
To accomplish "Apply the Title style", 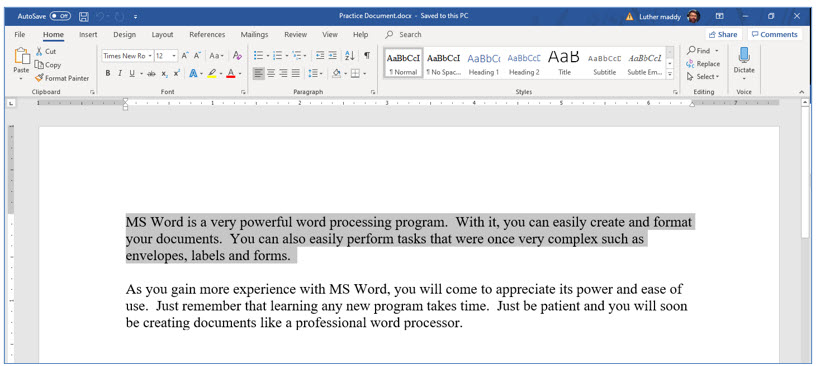I will pos(564,63).
